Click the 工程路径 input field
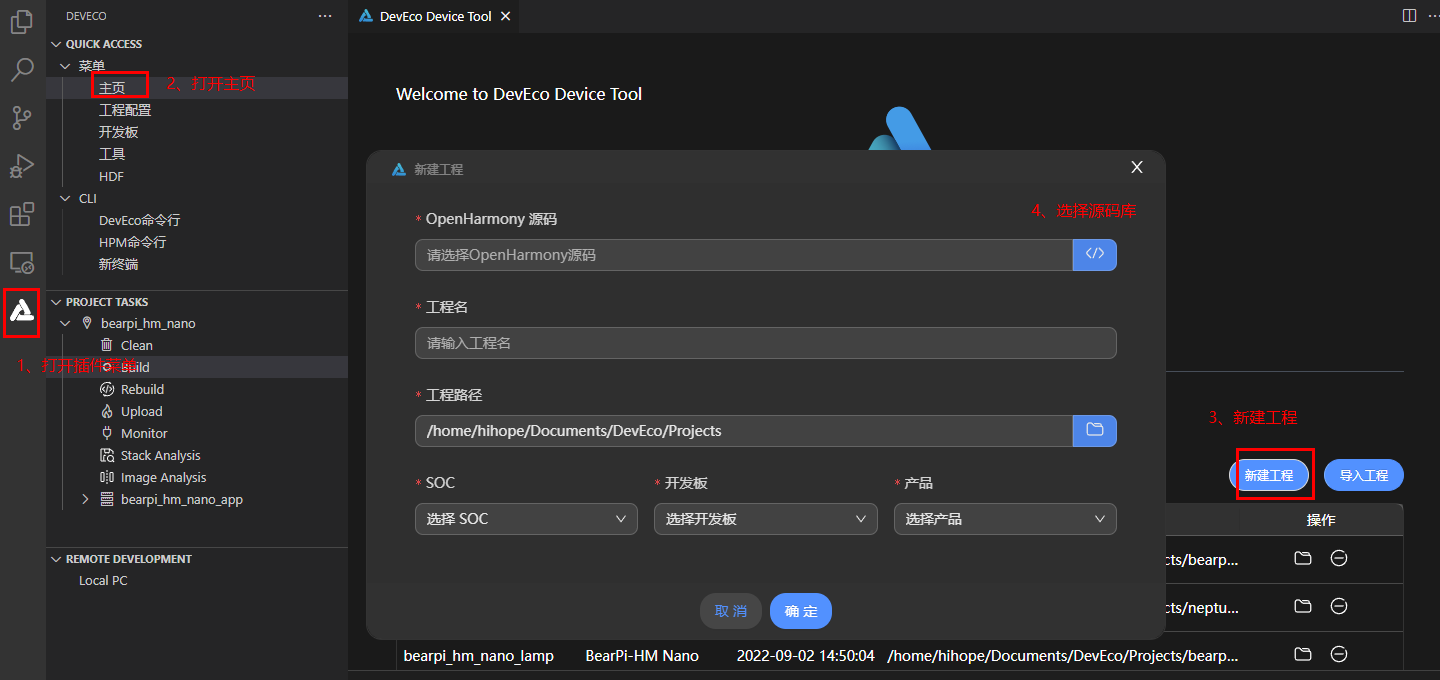Viewport: 1440px width, 680px height. click(x=744, y=430)
